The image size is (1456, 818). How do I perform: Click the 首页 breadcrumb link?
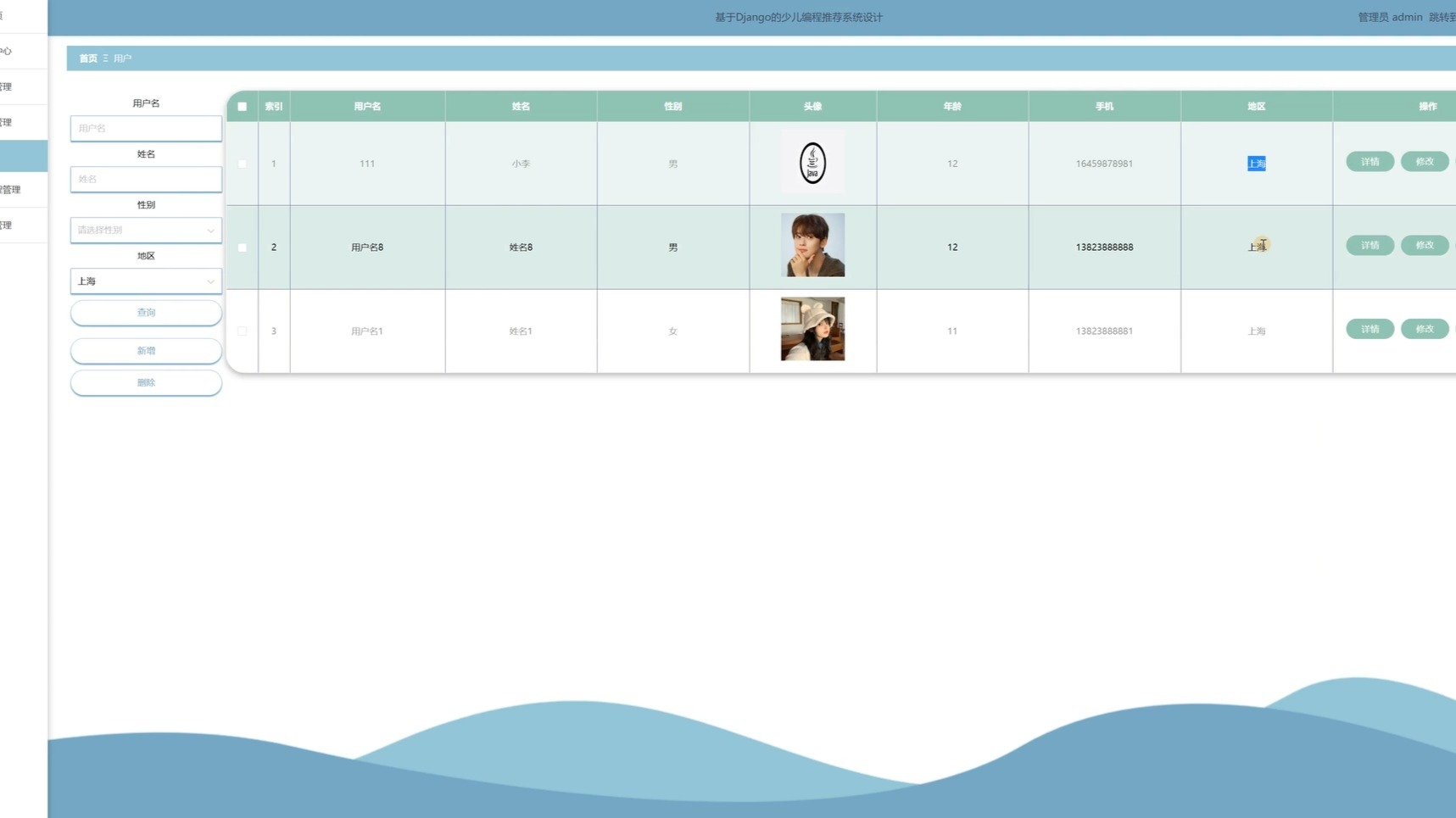88,58
